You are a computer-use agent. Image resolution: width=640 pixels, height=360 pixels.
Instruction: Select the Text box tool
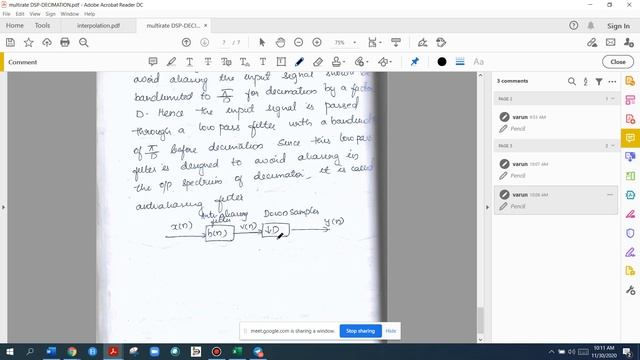click(x=281, y=62)
